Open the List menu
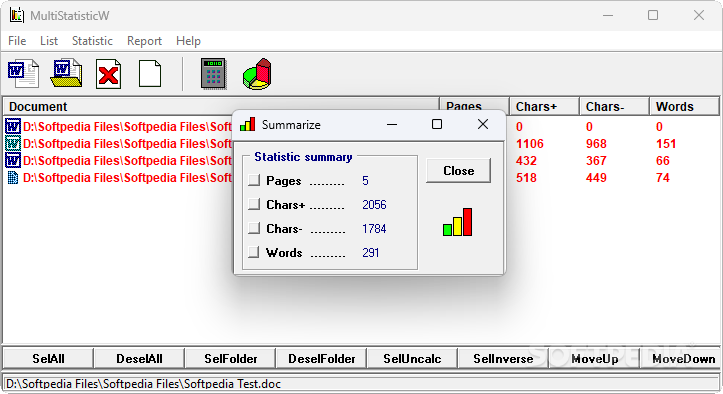 click(x=49, y=41)
